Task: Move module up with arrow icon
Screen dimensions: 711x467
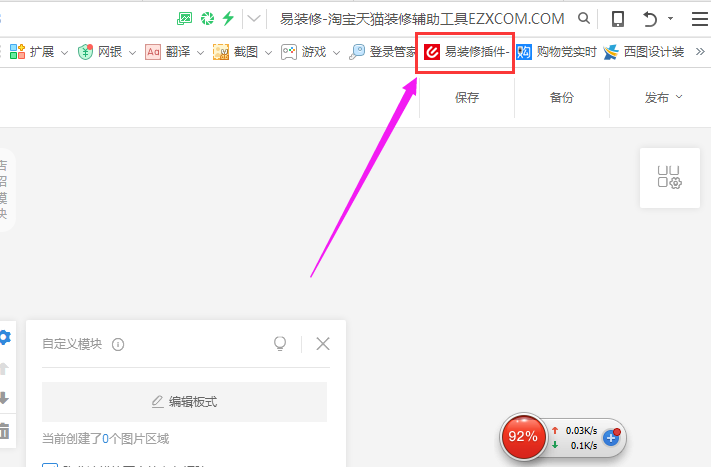Action: (4, 368)
